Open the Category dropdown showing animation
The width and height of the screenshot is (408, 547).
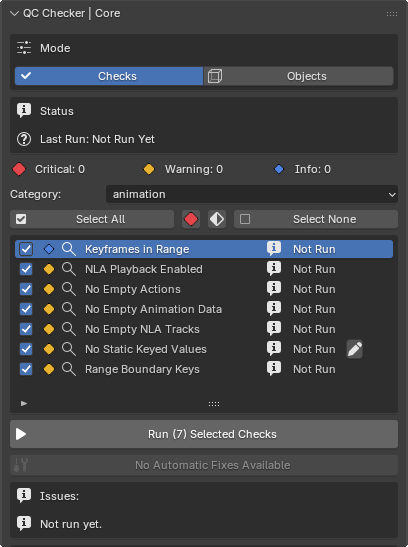252,194
